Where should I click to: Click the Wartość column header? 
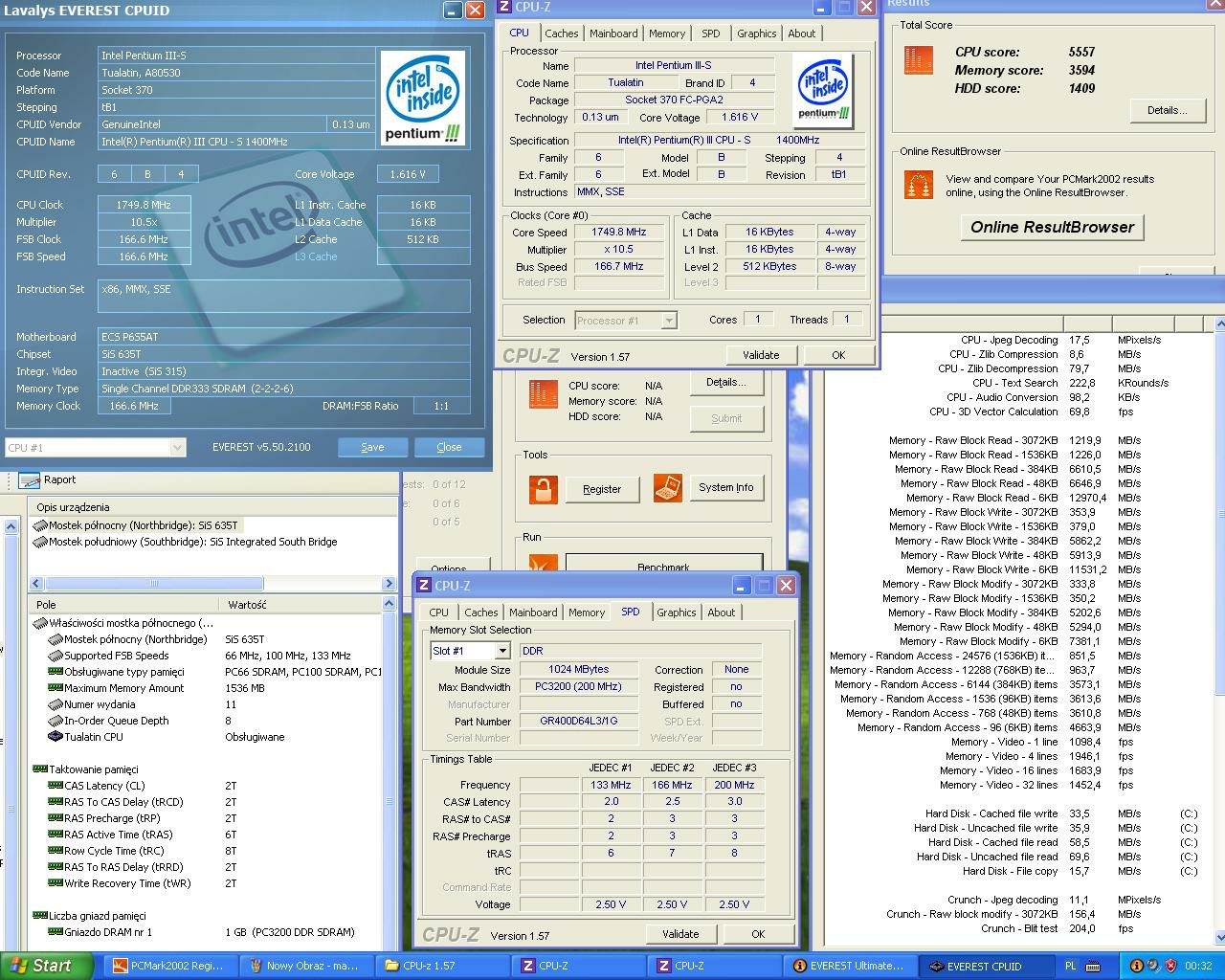301,605
